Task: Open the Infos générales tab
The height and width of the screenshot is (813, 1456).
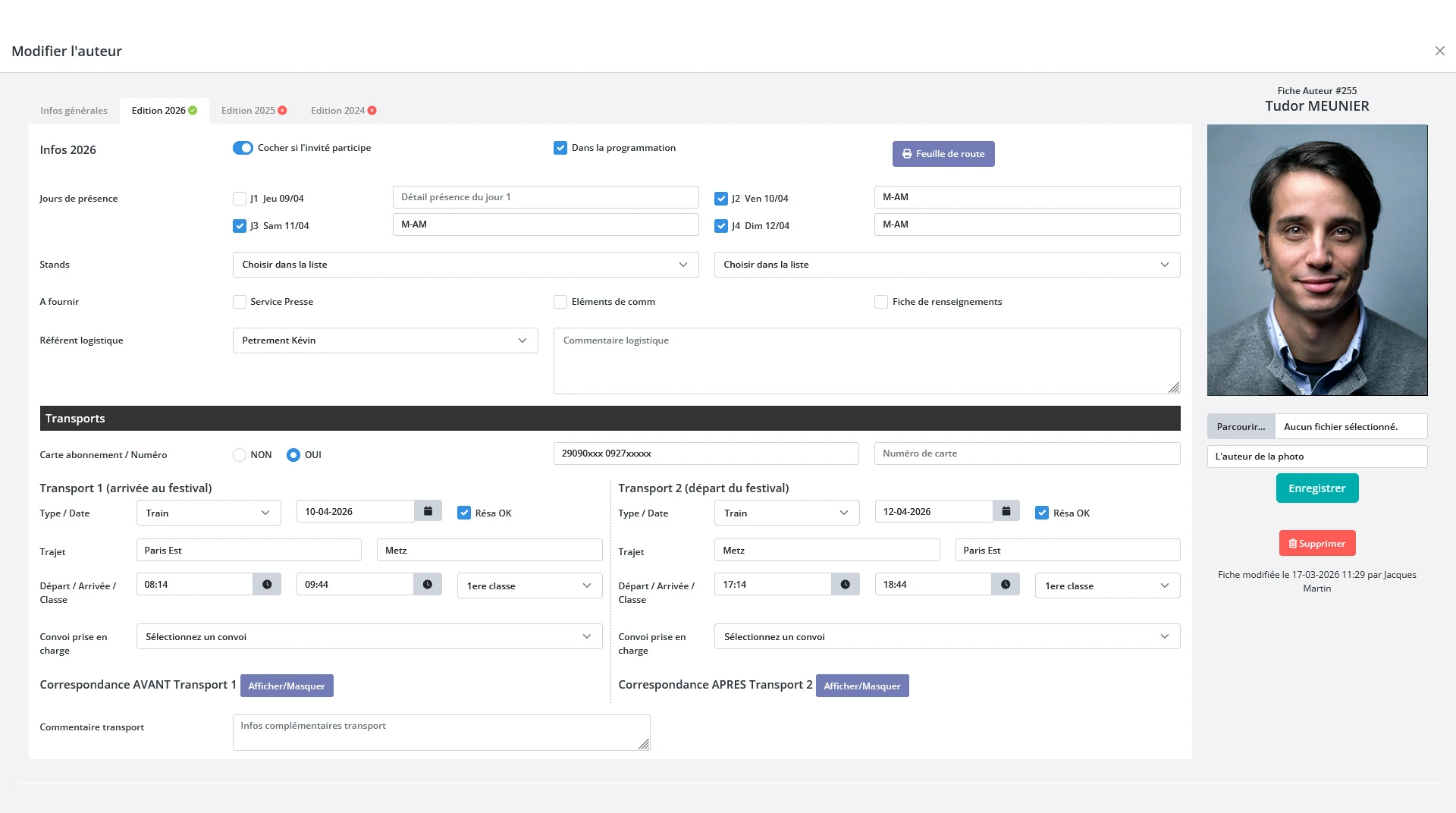Action: (x=74, y=111)
